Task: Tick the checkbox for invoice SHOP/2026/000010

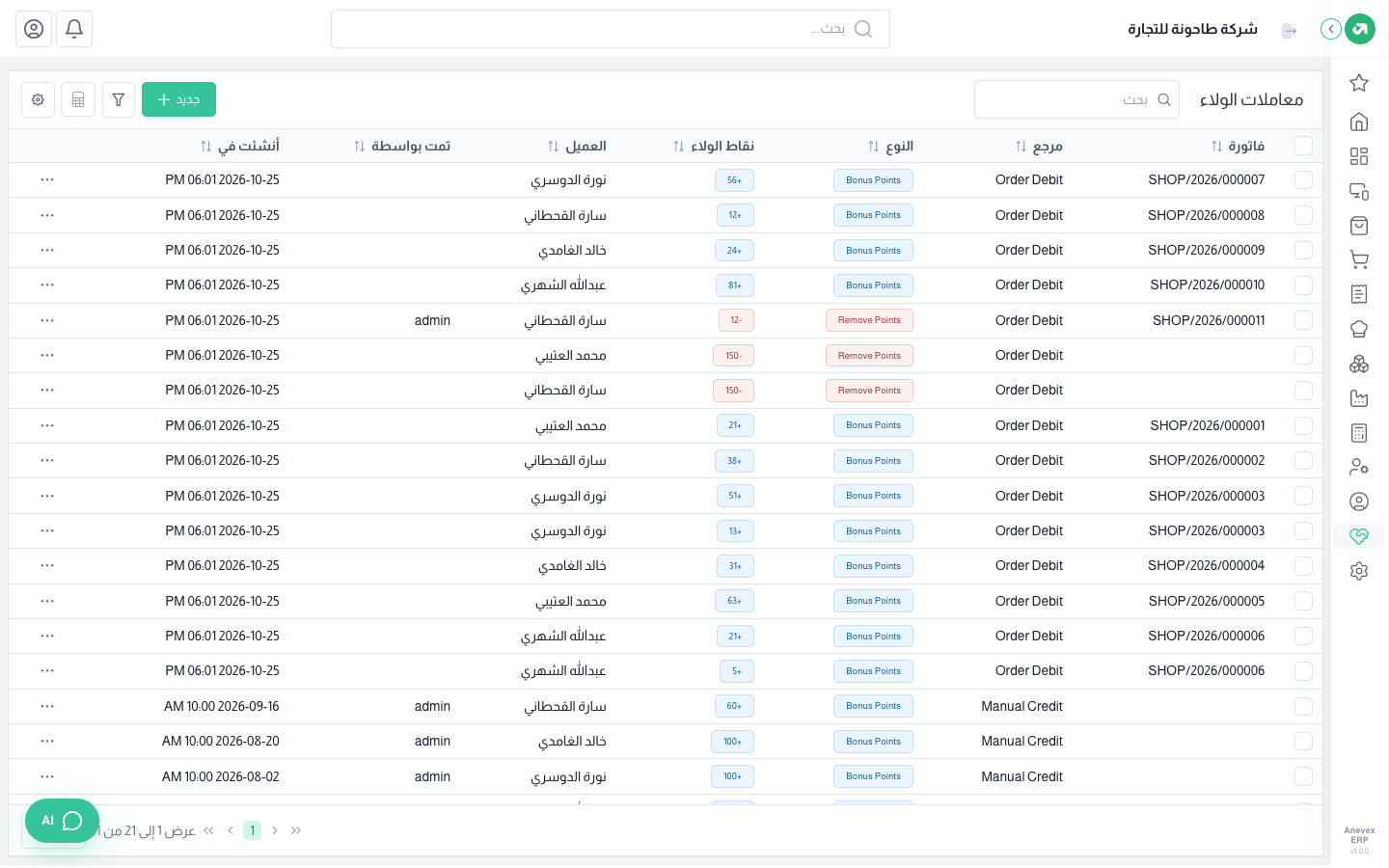Action: point(1304,285)
